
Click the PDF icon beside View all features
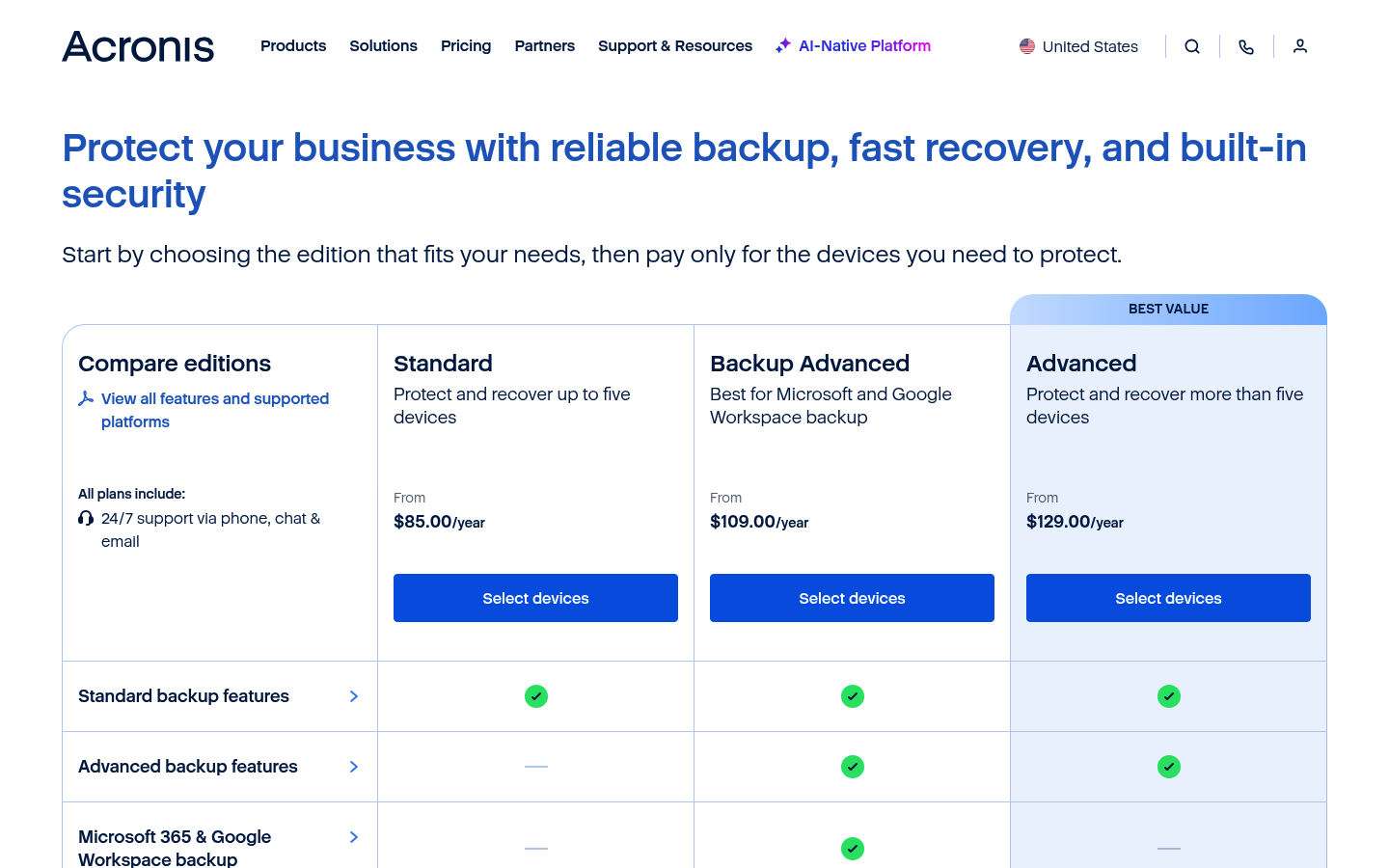click(x=86, y=398)
